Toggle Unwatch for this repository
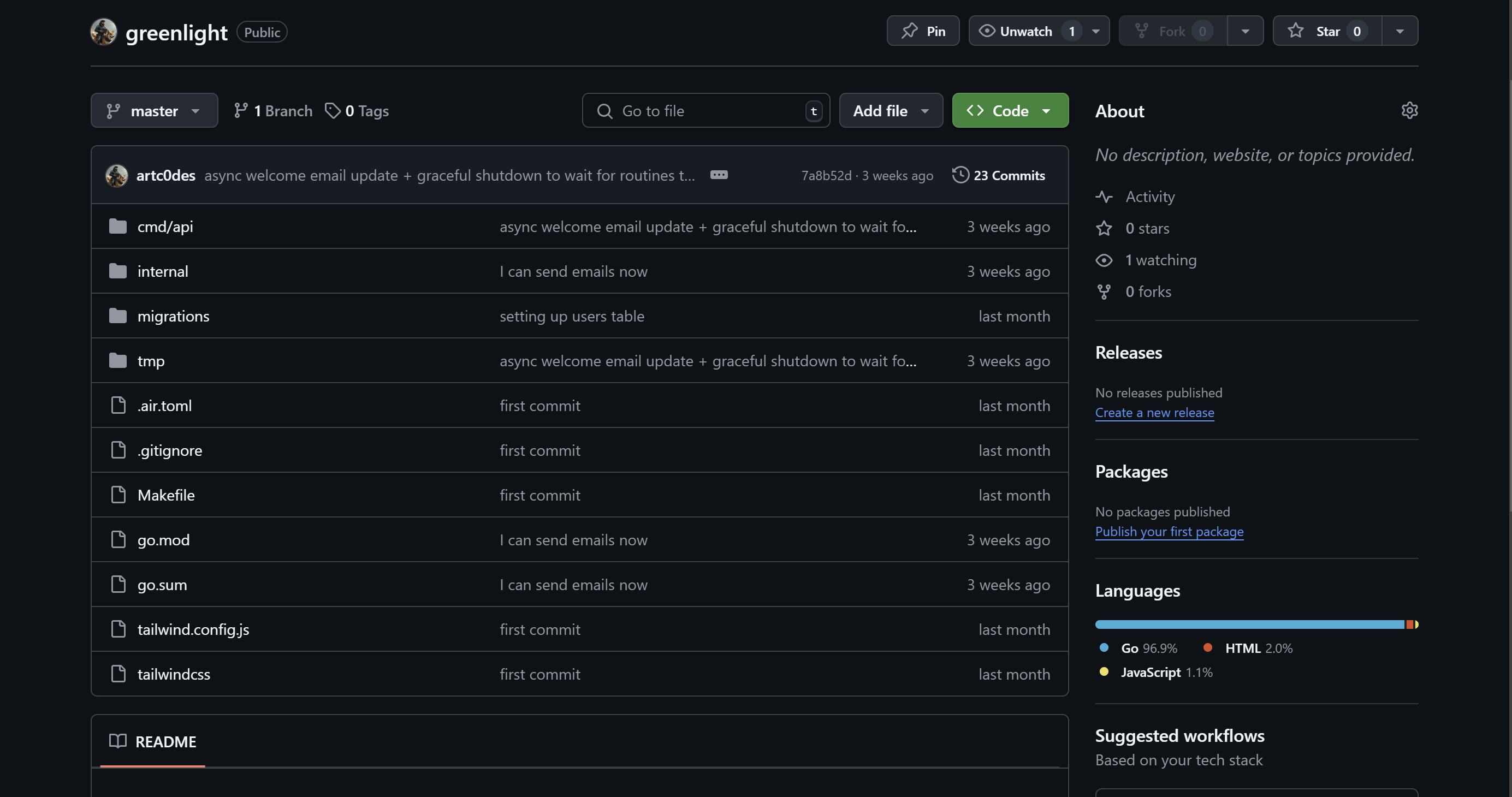Screen dimensions: 1512x797 [x=1025, y=31]
